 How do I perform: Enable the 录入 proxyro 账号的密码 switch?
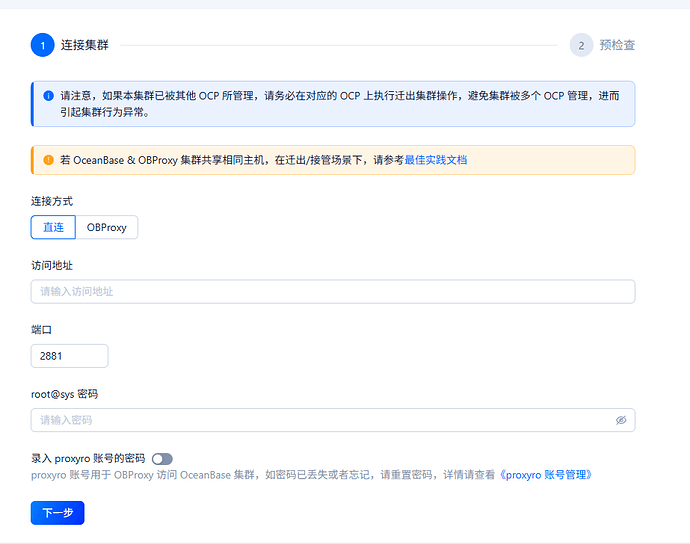(162, 458)
